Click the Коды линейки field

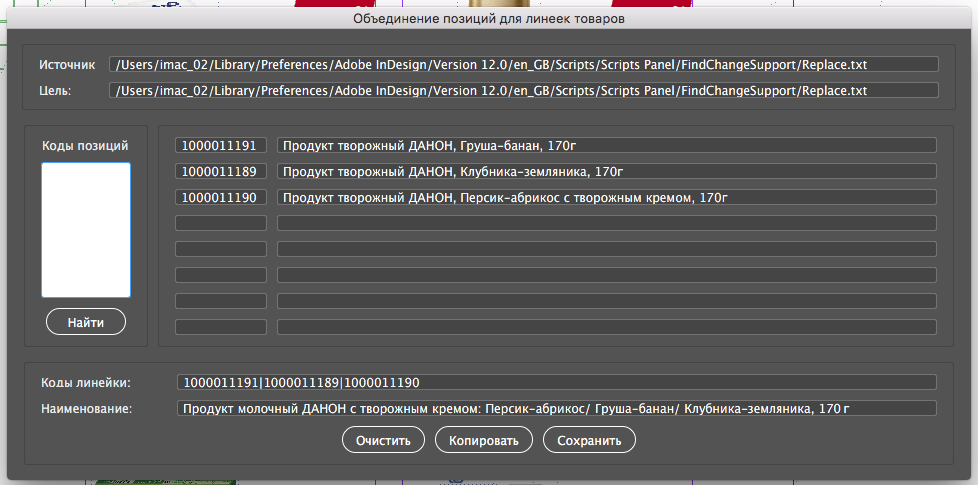(x=556, y=382)
